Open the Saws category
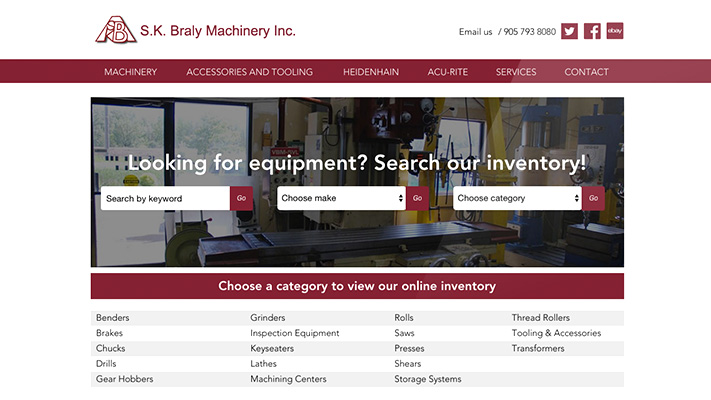 tap(404, 333)
